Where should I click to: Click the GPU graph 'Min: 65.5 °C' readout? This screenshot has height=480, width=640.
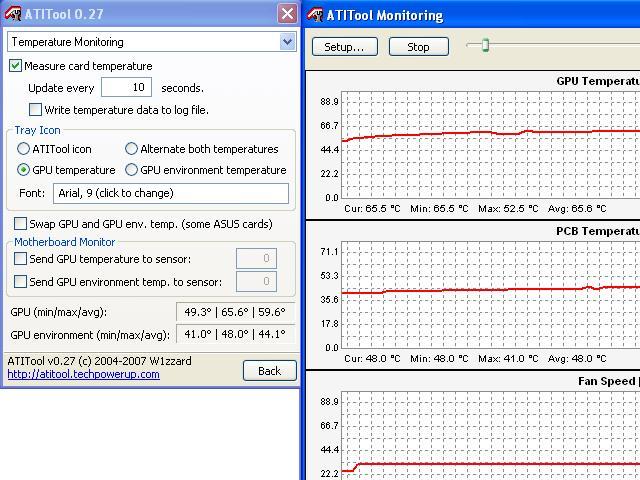(439, 209)
